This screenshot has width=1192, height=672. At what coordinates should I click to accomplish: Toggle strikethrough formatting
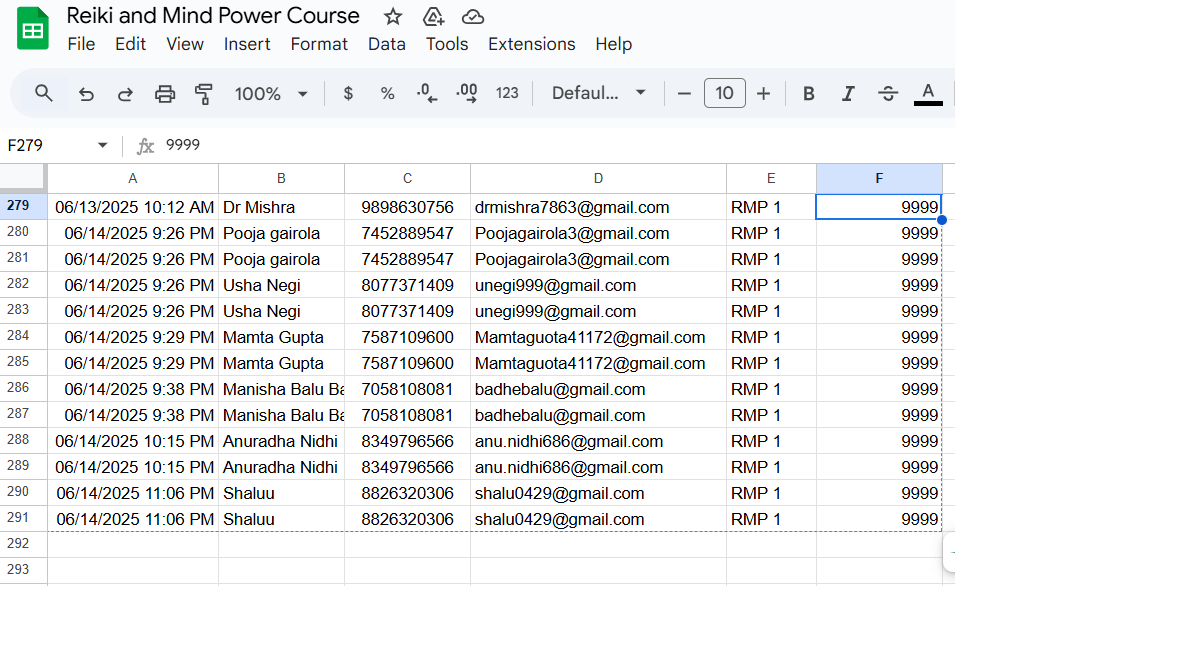click(888, 93)
